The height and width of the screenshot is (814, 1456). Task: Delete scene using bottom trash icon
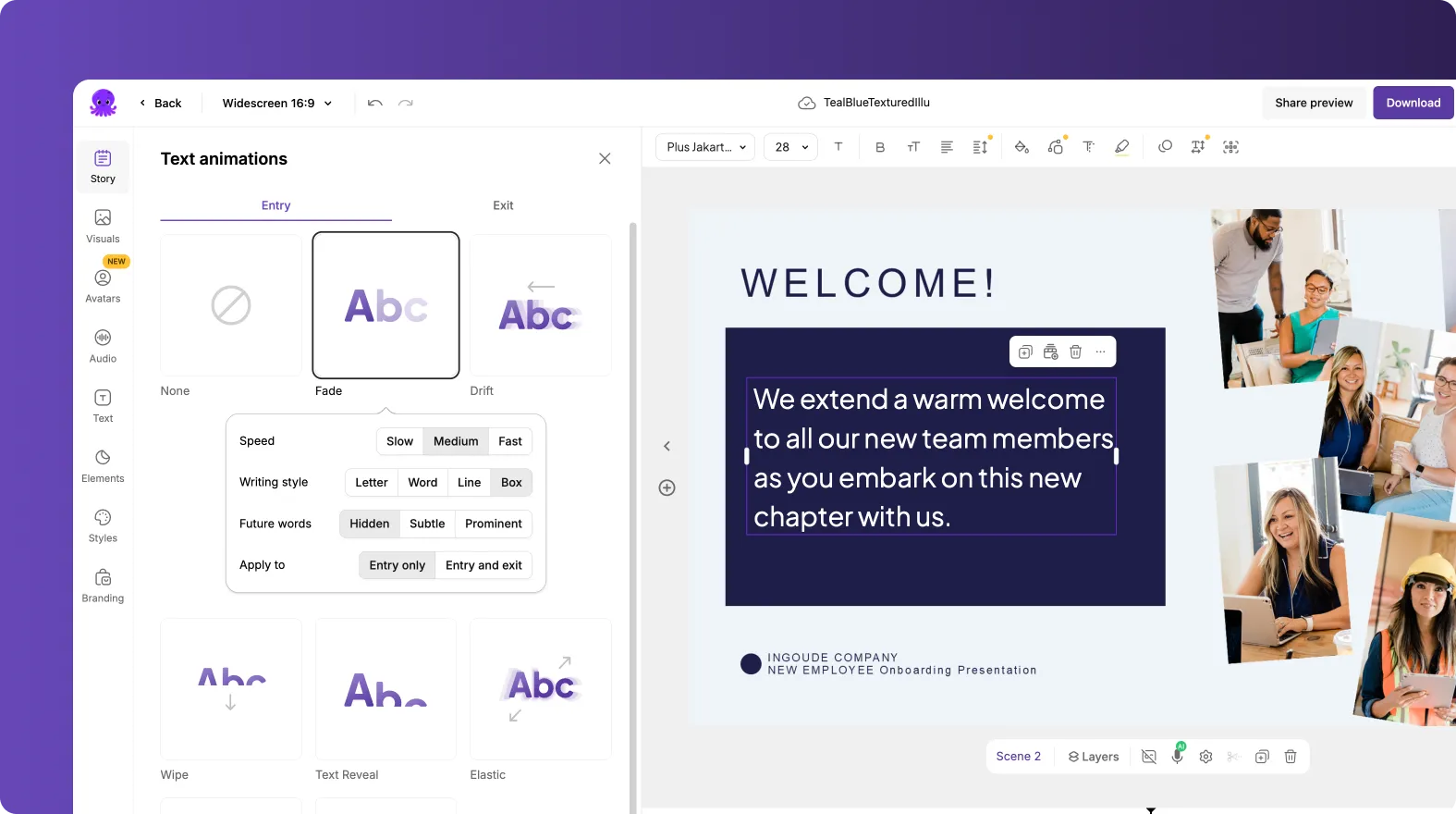coord(1291,757)
